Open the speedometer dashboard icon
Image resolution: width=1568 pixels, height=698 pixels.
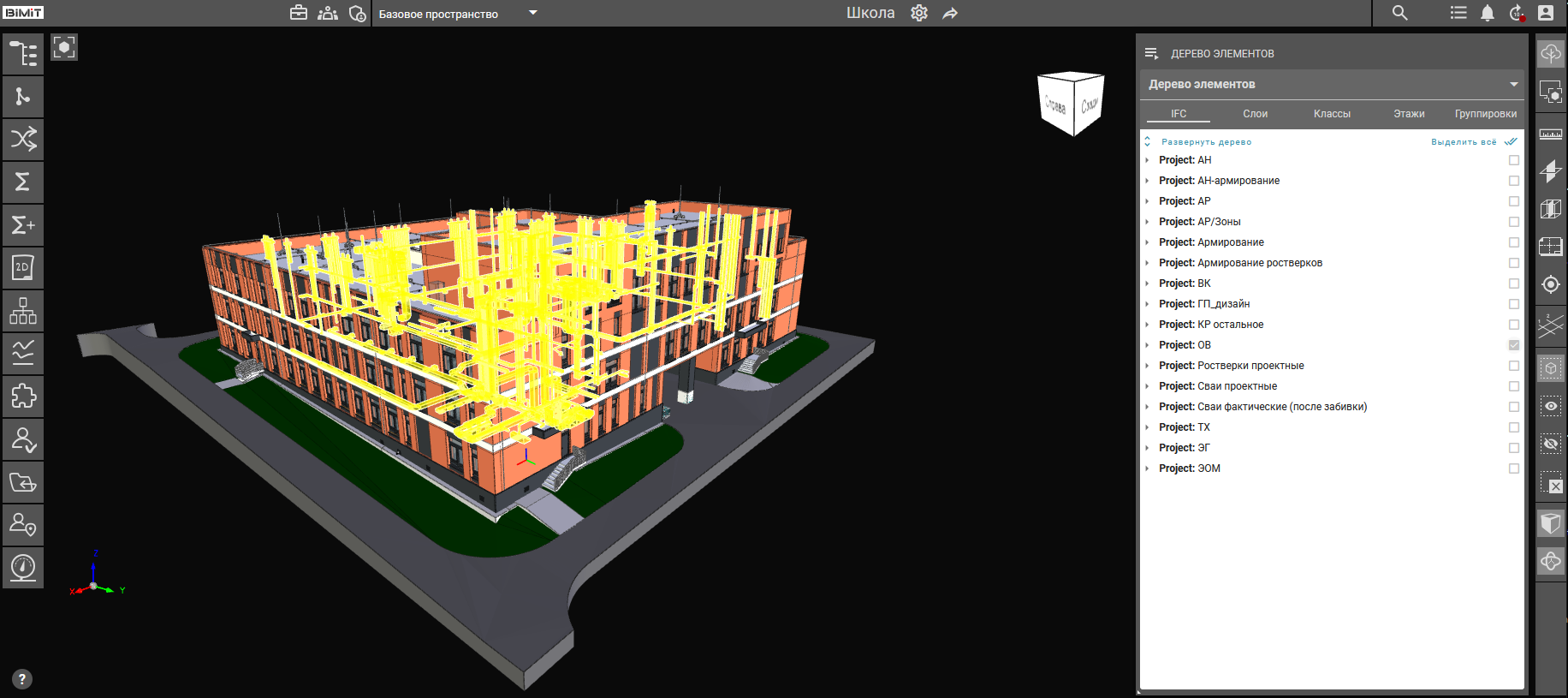(x=23, y=567)
